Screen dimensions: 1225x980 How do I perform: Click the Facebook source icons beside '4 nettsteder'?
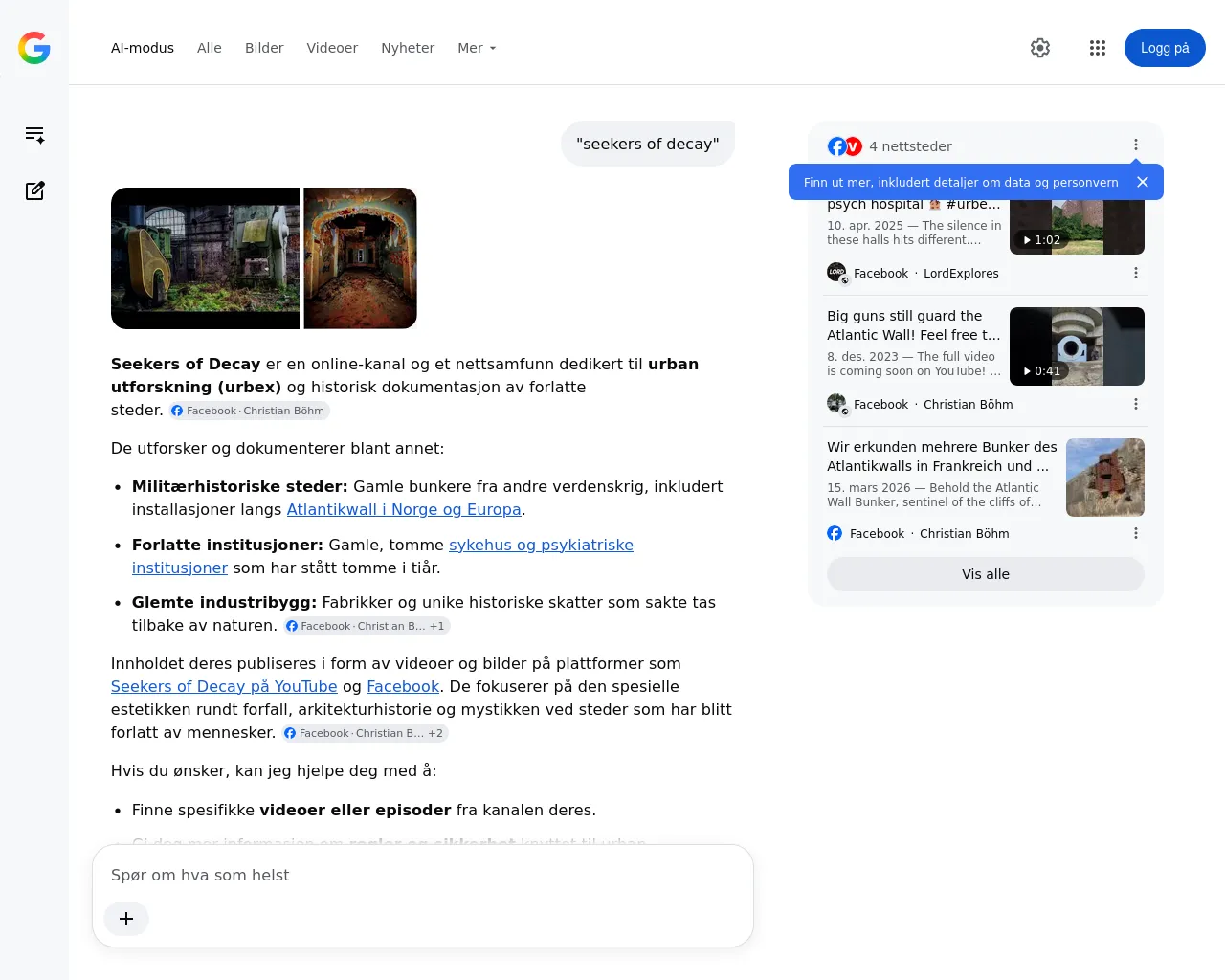click(845, 146)
